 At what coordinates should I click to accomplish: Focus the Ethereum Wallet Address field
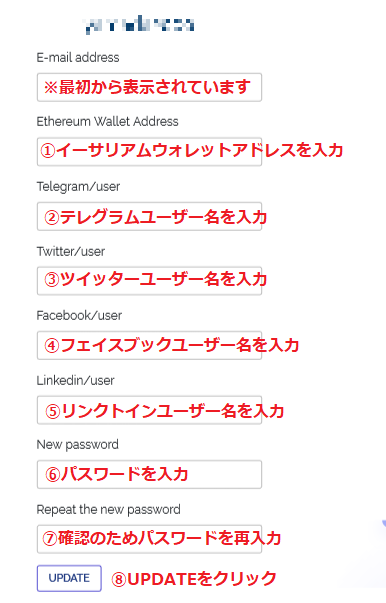coord(149,152)
